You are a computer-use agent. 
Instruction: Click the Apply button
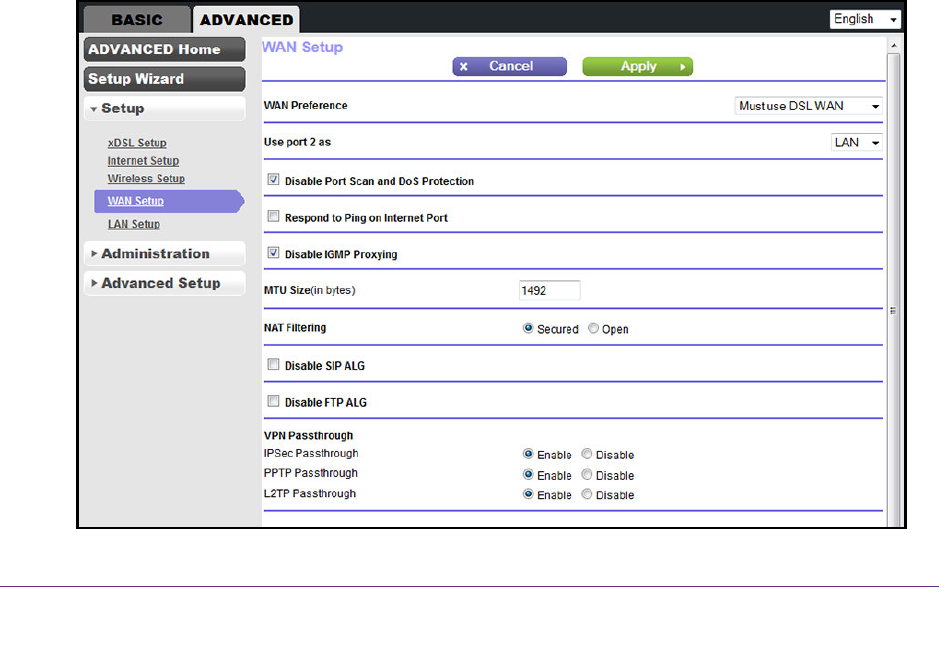[x=637, y=67]
